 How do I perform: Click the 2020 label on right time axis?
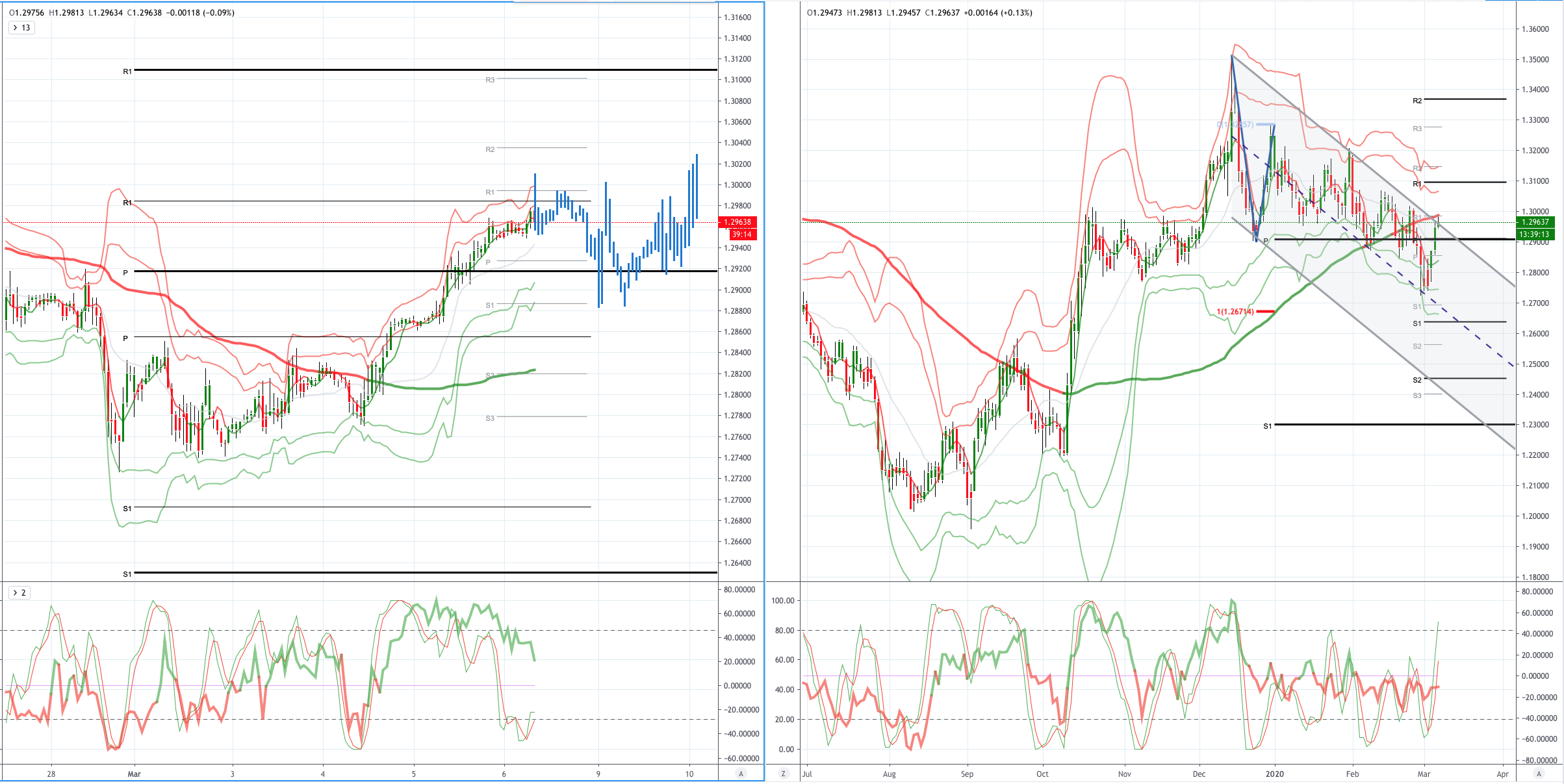pyautogui.click(x=1275, y=774)
